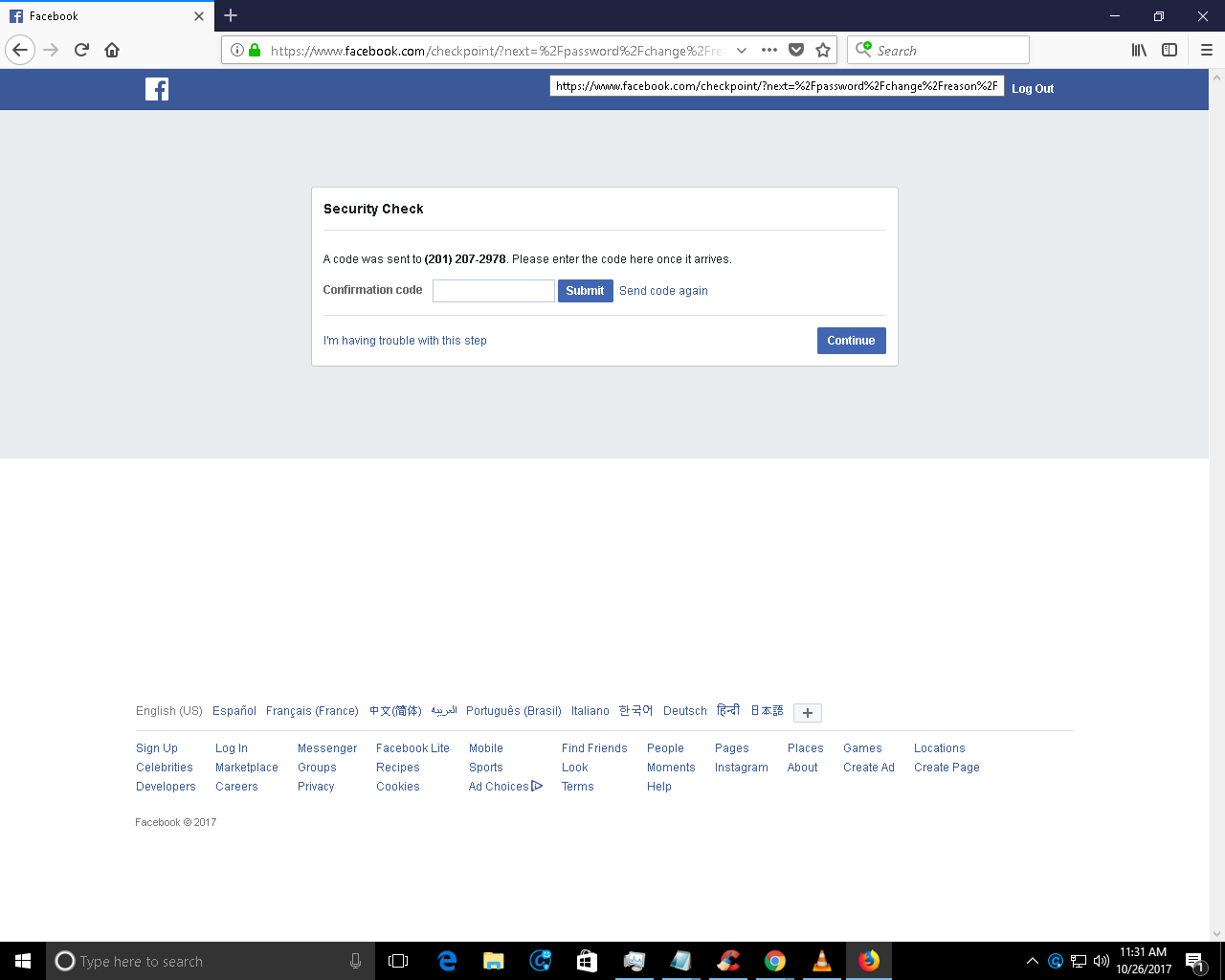Open 'I'm having trouble with this step'
This screenshot has width=1225, height=980.
click(x=405, y=341)
